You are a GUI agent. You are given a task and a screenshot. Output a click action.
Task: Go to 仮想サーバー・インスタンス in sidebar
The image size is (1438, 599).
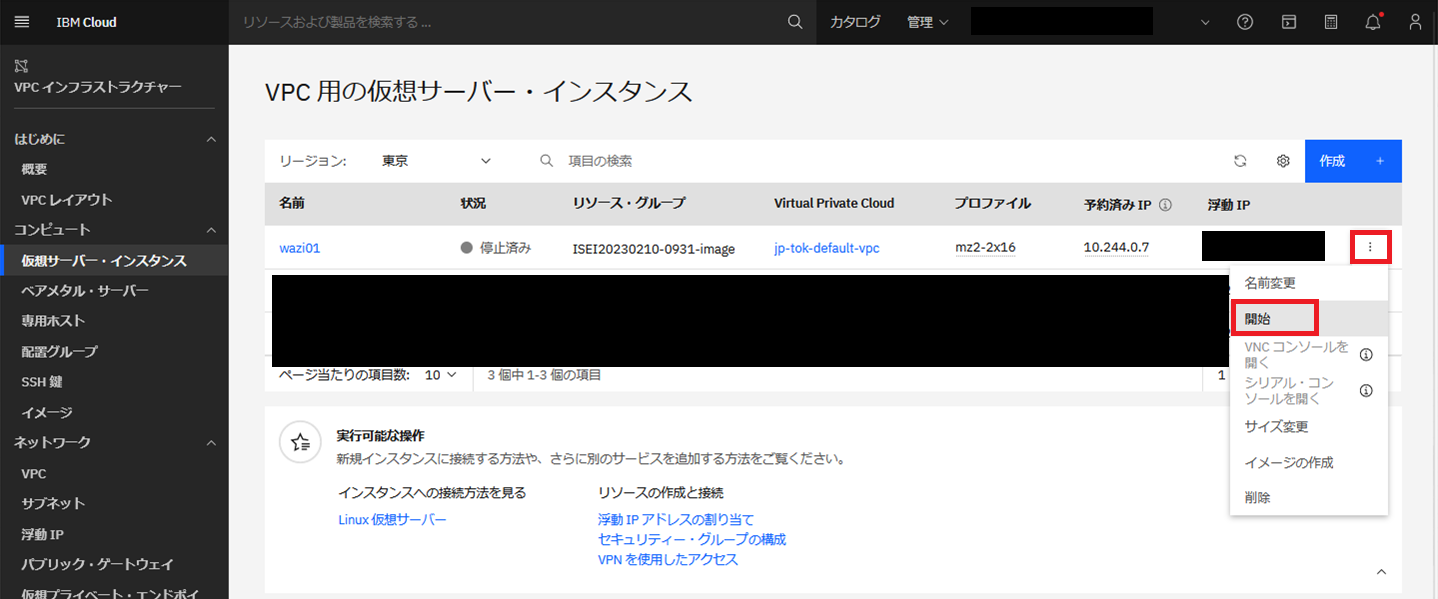pyautogui.click(x=104, y=261)
